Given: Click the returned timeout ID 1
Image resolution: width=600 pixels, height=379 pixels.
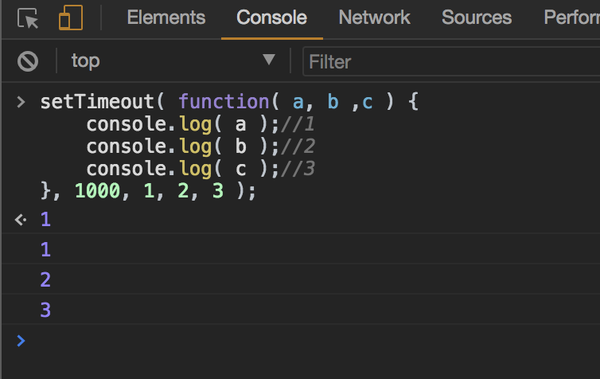Looking at the screenshot, I should [x=46, y=220].
